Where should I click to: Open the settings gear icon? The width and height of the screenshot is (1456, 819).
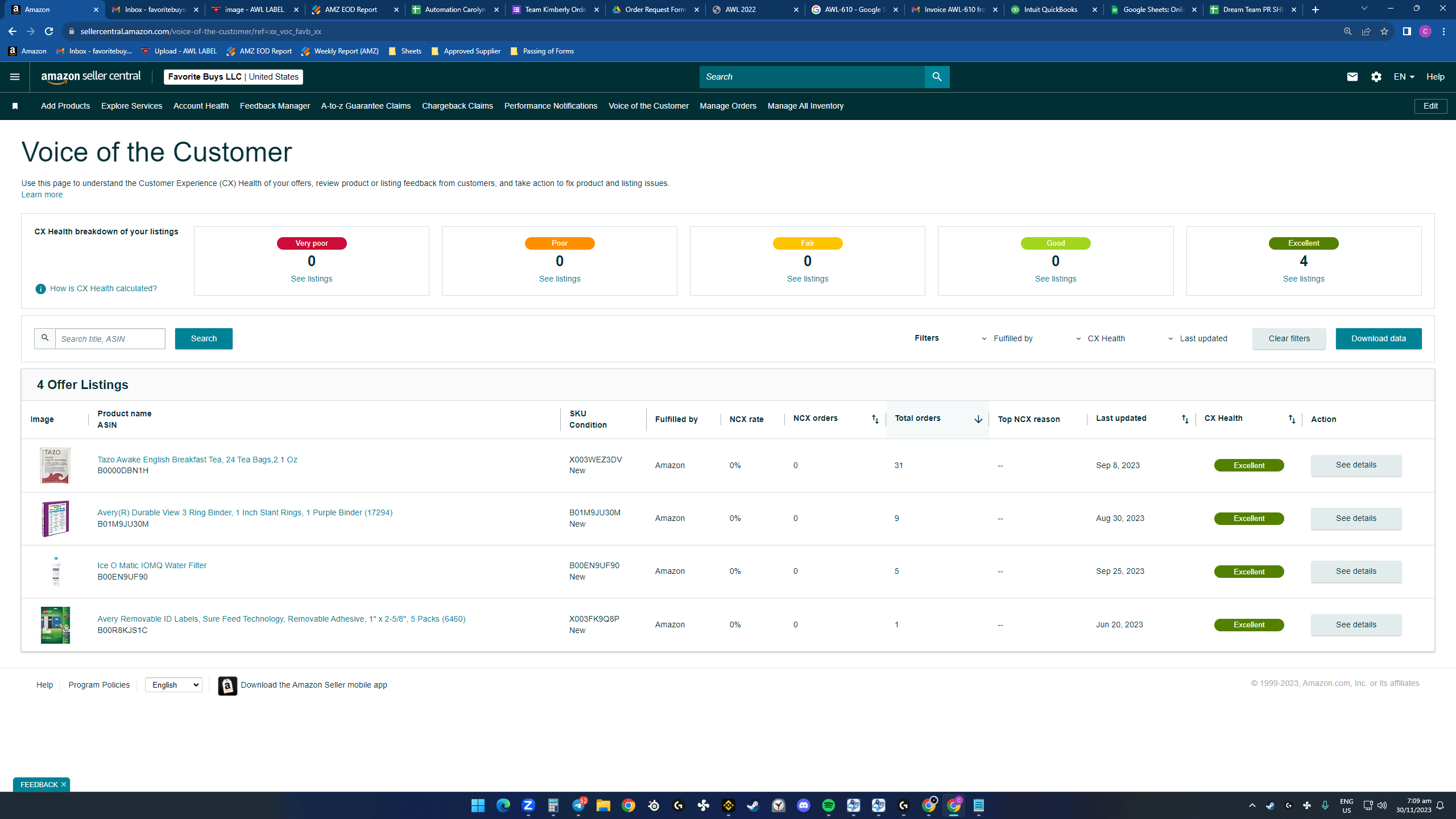click(x=1376, y=77)
